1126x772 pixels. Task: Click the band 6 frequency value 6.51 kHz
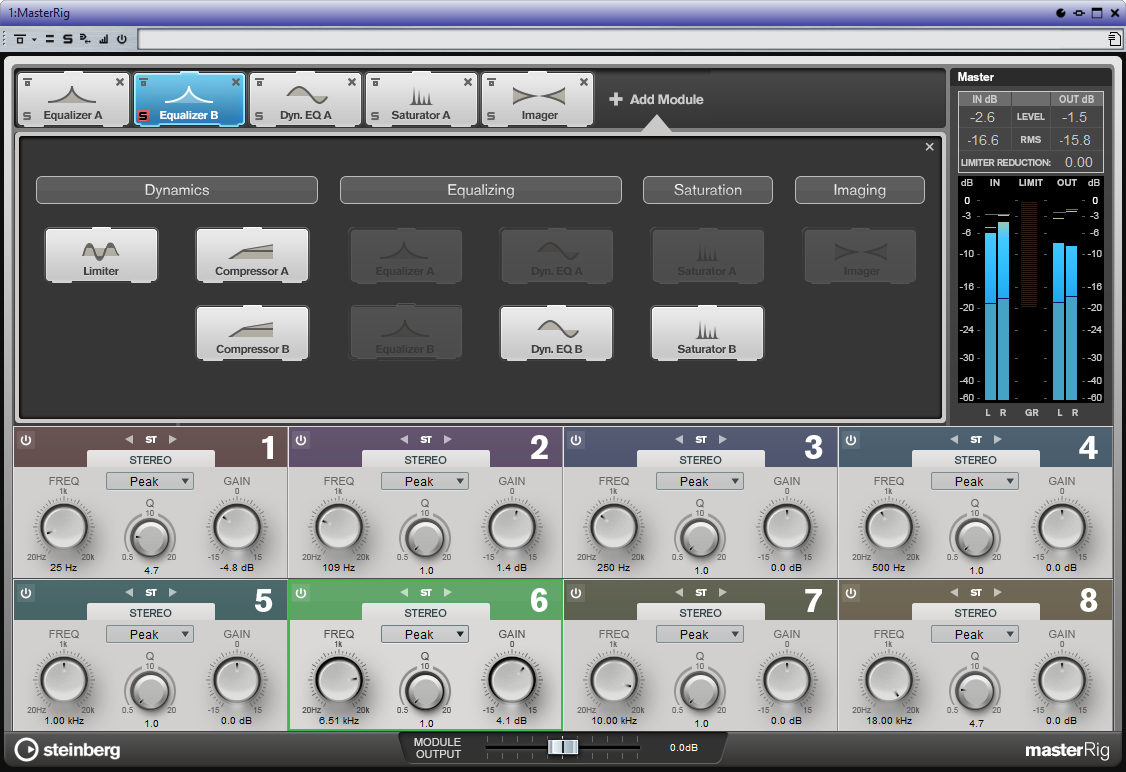339,720
